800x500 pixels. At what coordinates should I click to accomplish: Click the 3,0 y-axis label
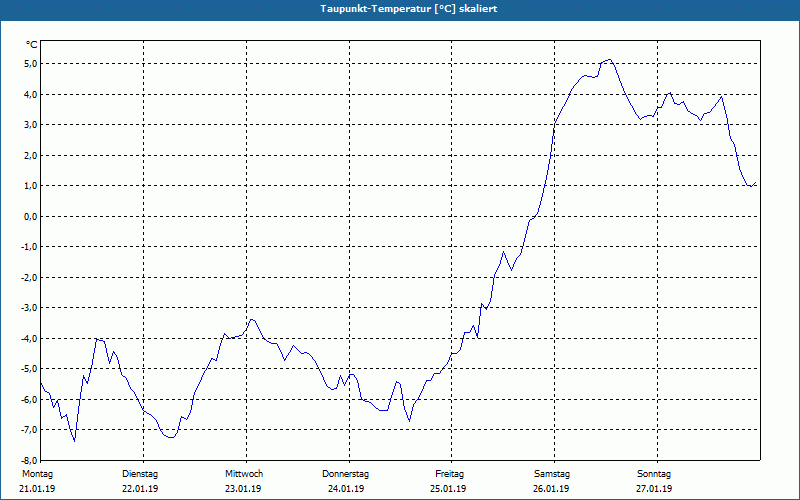[x=29, y=124]
